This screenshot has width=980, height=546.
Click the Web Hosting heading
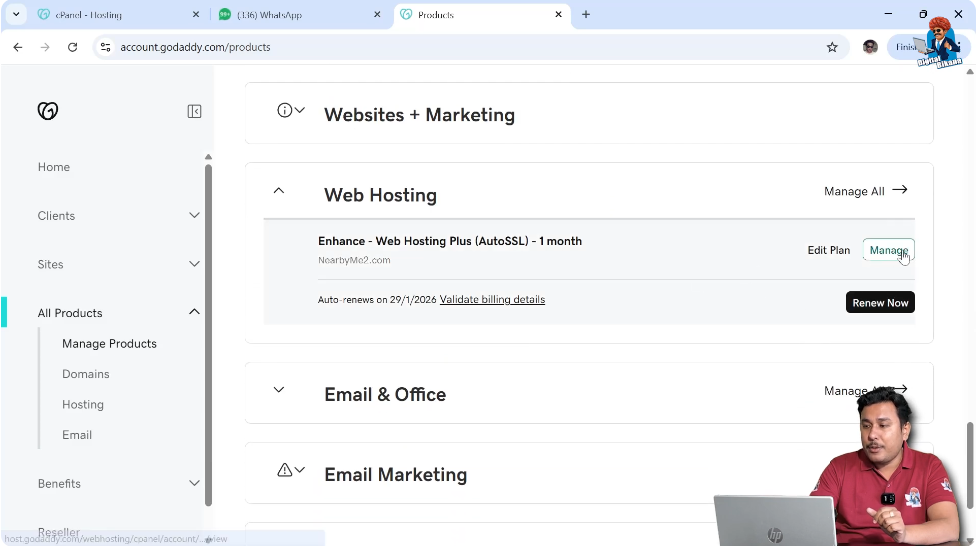click(380, 195)
